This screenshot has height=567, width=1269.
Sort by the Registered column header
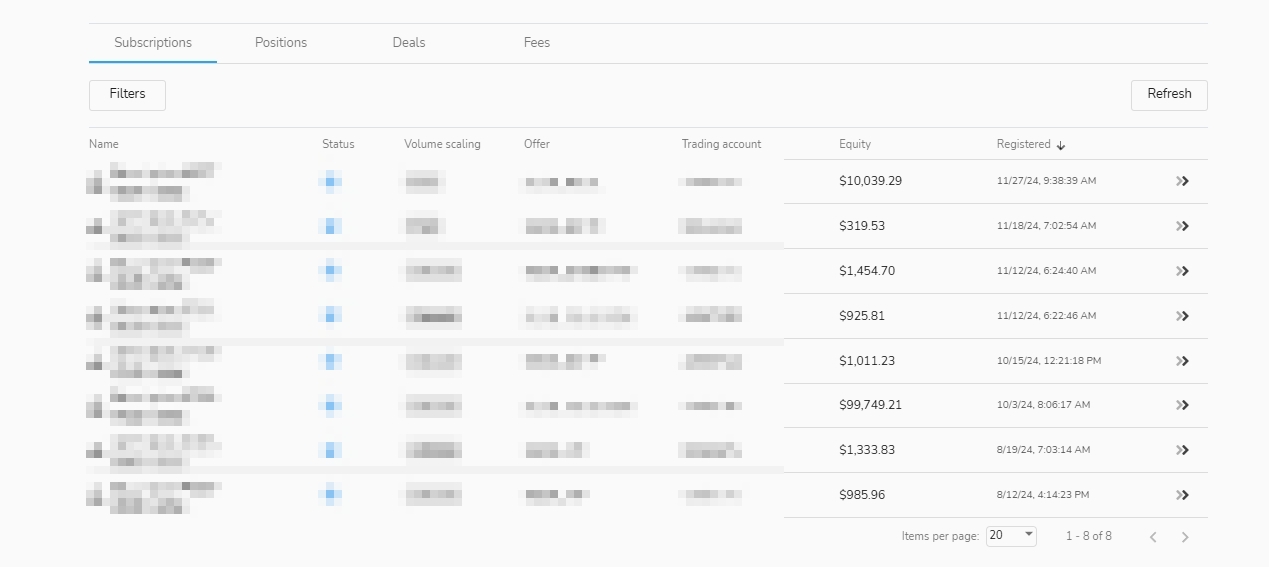click(x=1023, y=144)
